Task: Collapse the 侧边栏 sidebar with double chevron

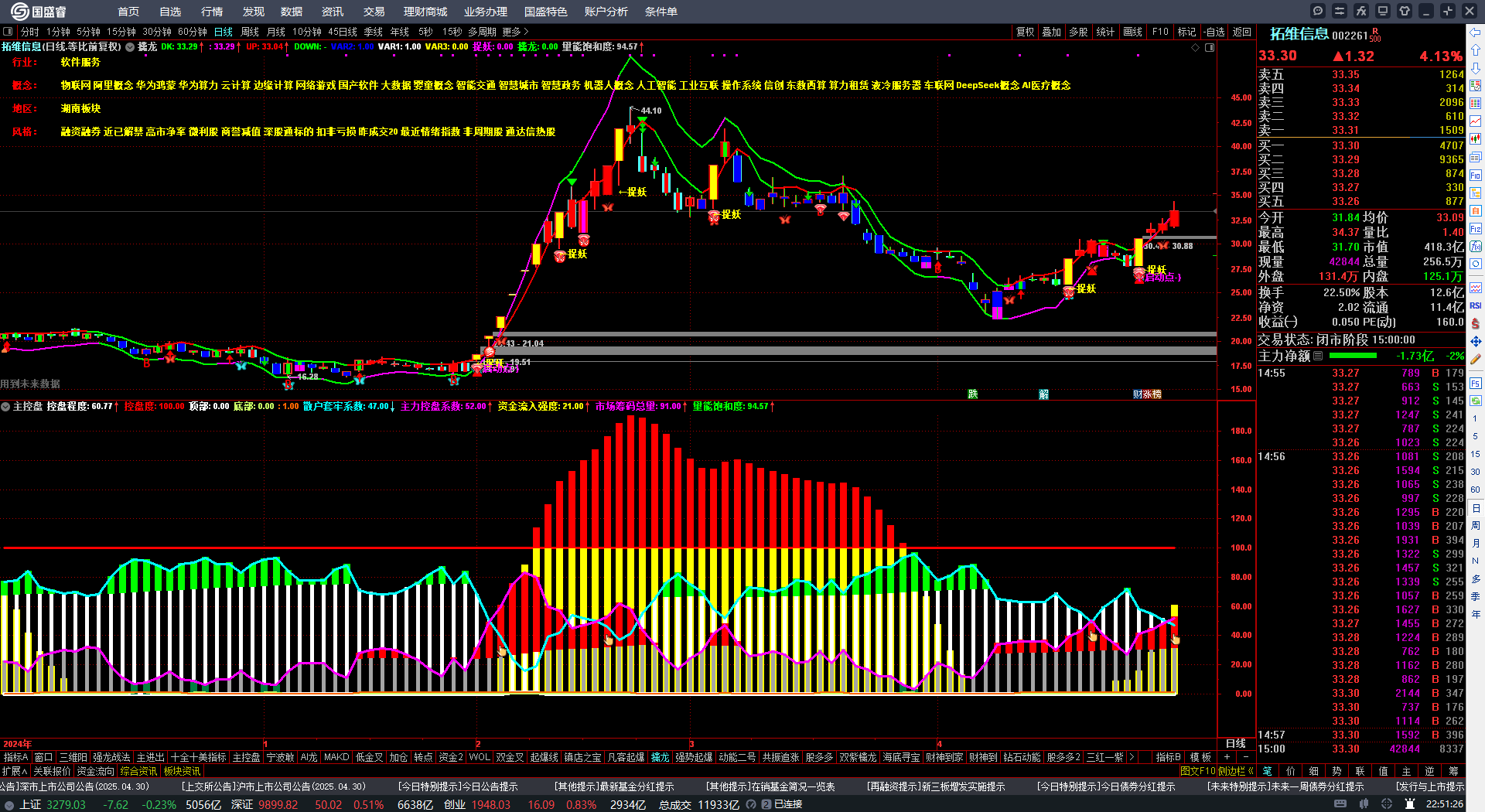Action: coord(1236,771)
